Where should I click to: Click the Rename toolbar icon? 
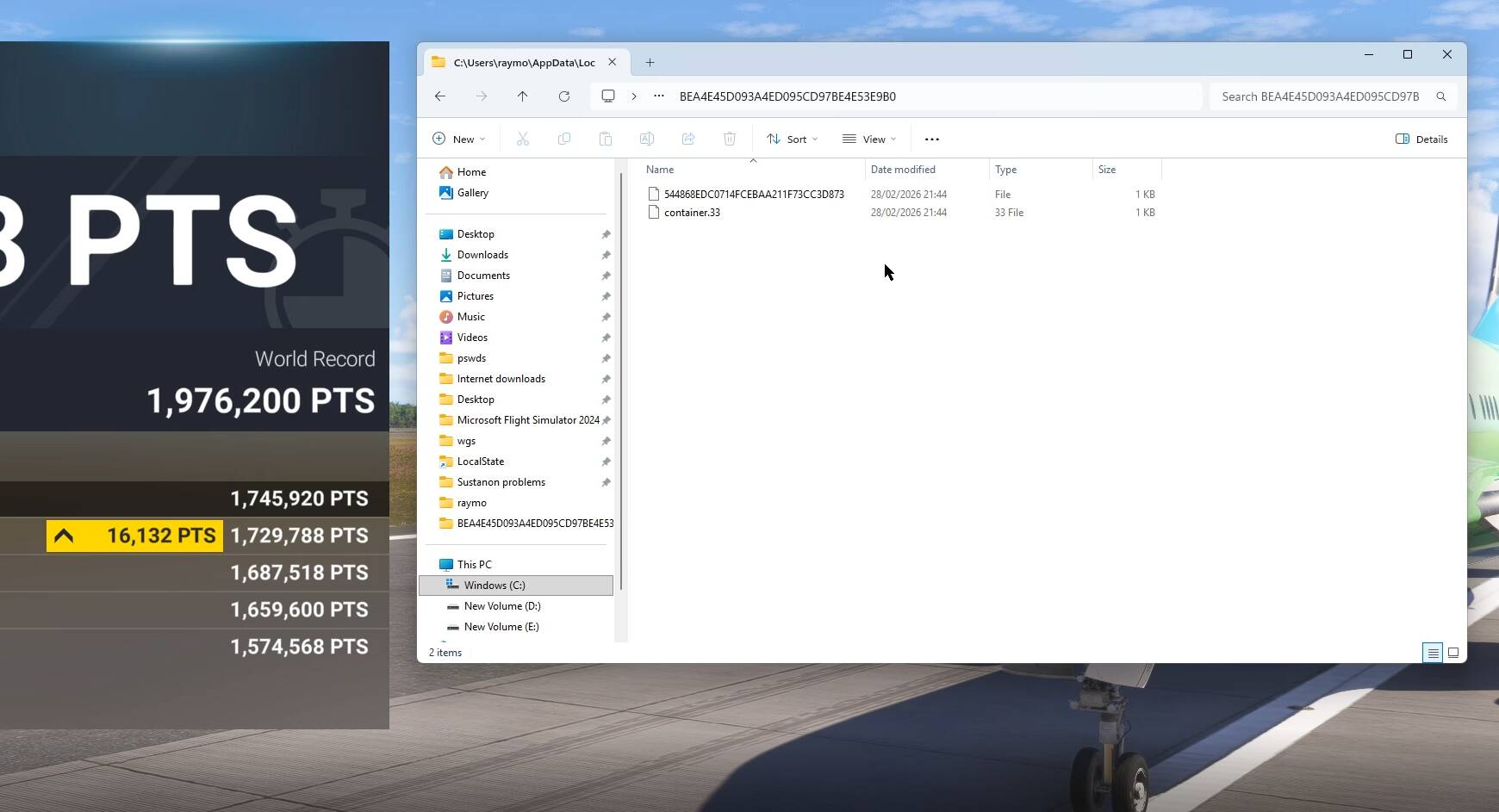click(647, 139)
